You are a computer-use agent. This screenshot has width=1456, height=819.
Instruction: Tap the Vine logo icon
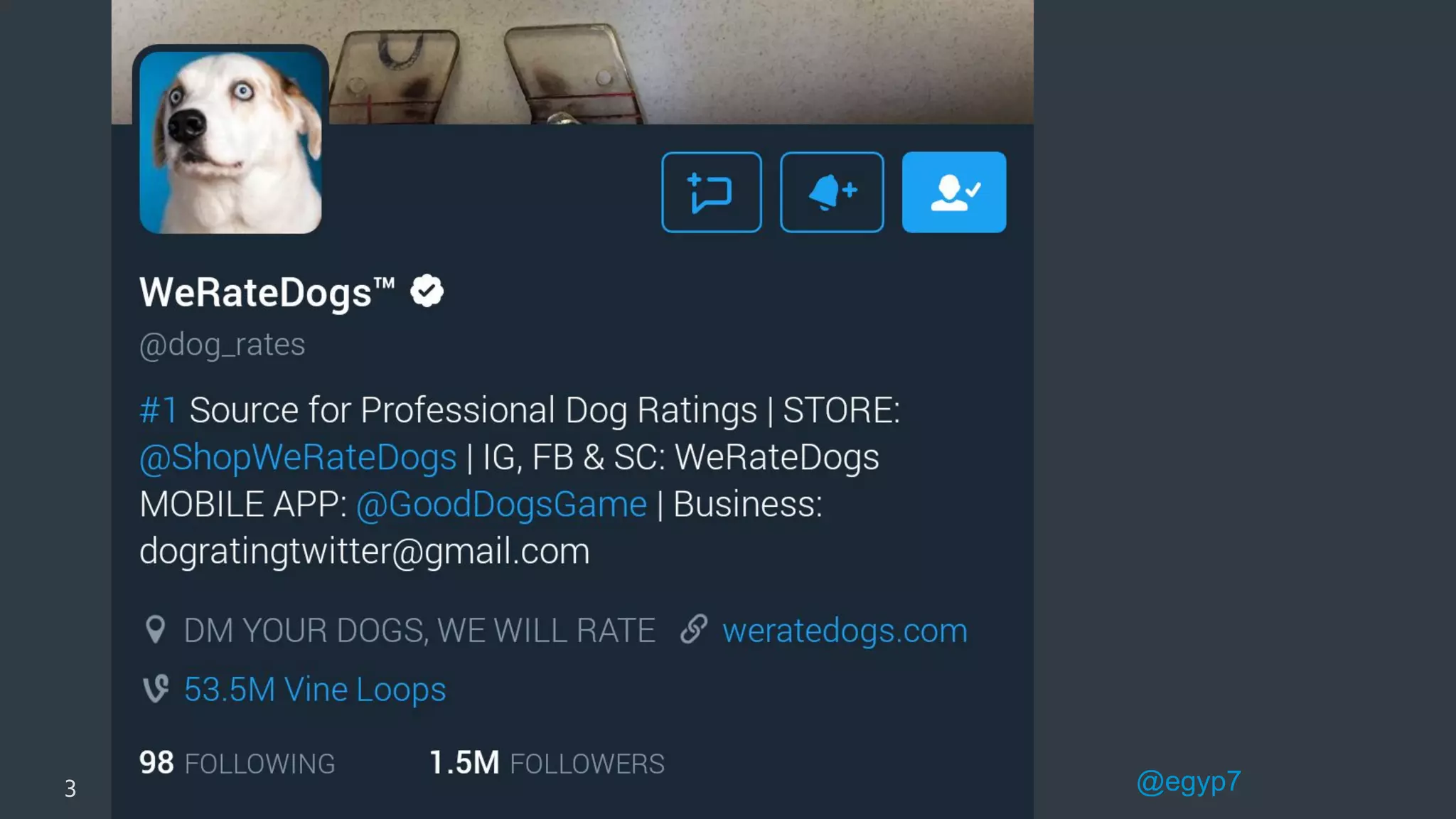pyautogui.click(x=156, y=689)
